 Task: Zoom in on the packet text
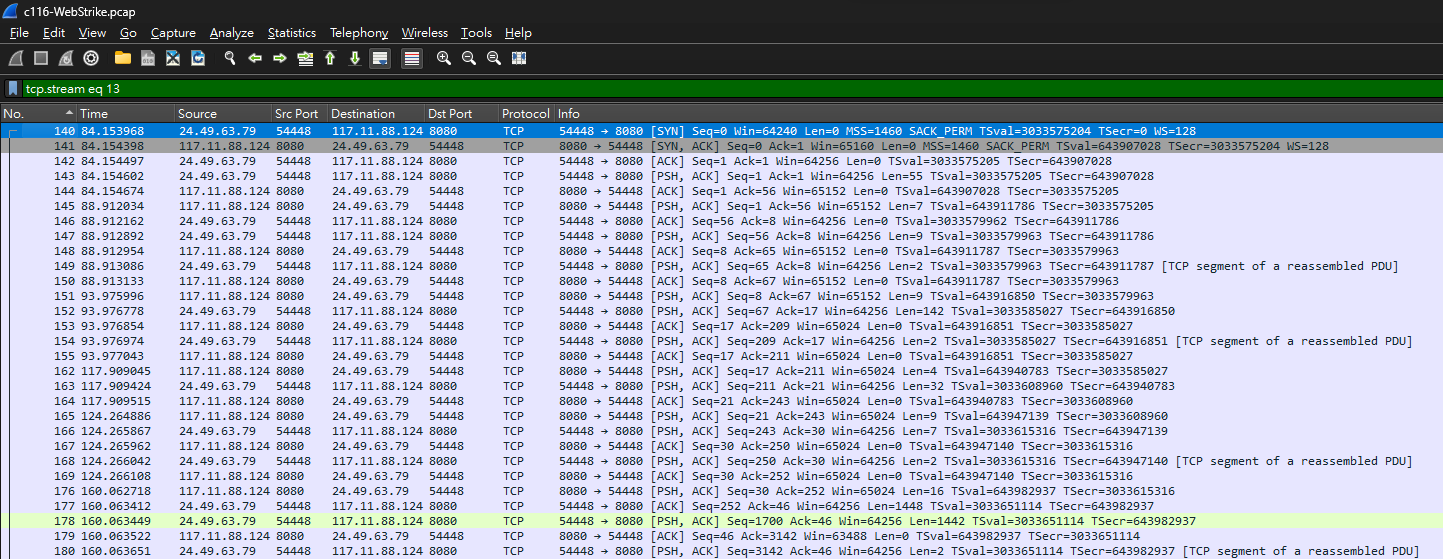pyautogui.click(x=444, y=59)
